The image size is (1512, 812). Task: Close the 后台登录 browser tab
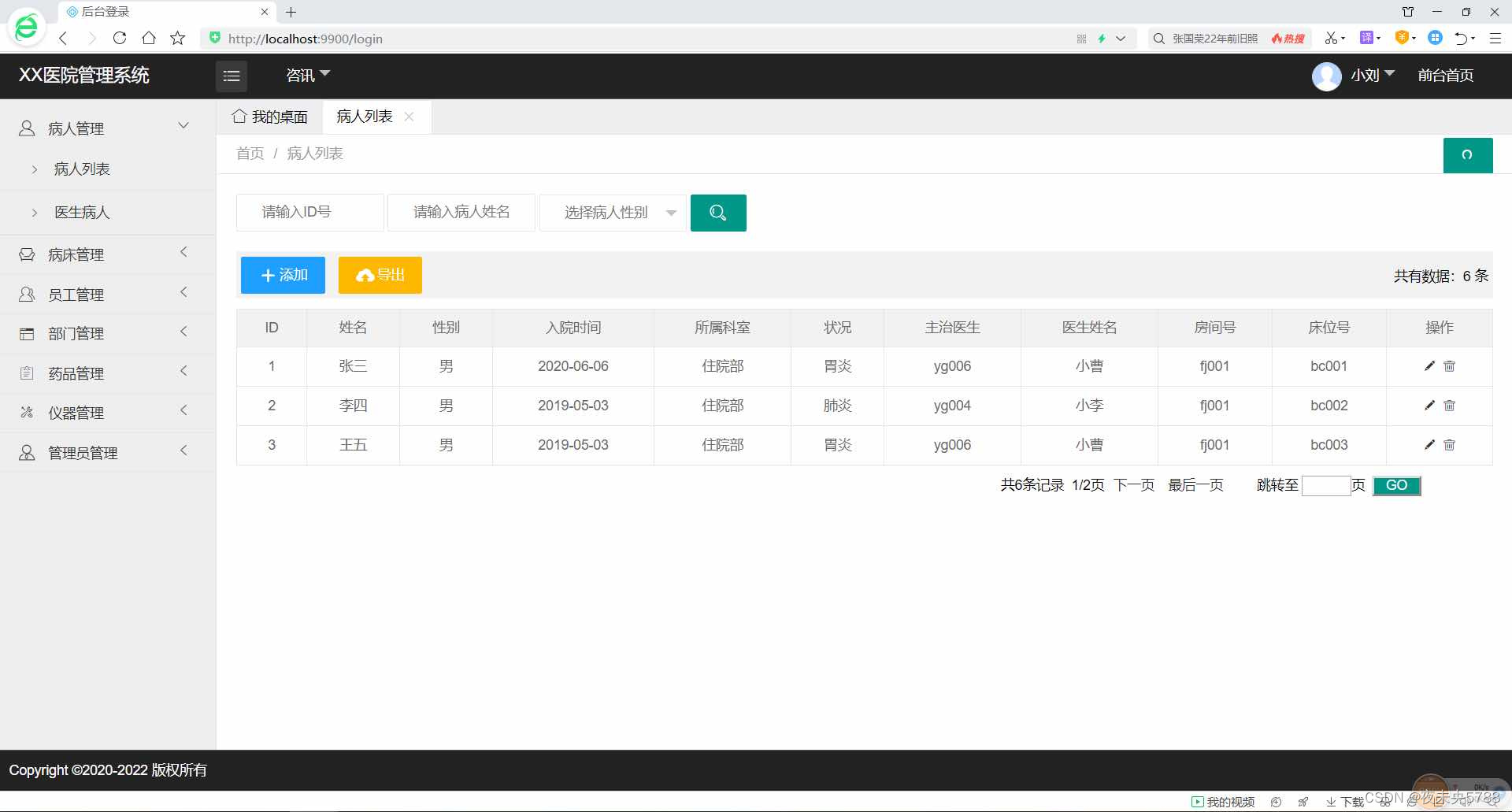[265, 12]
